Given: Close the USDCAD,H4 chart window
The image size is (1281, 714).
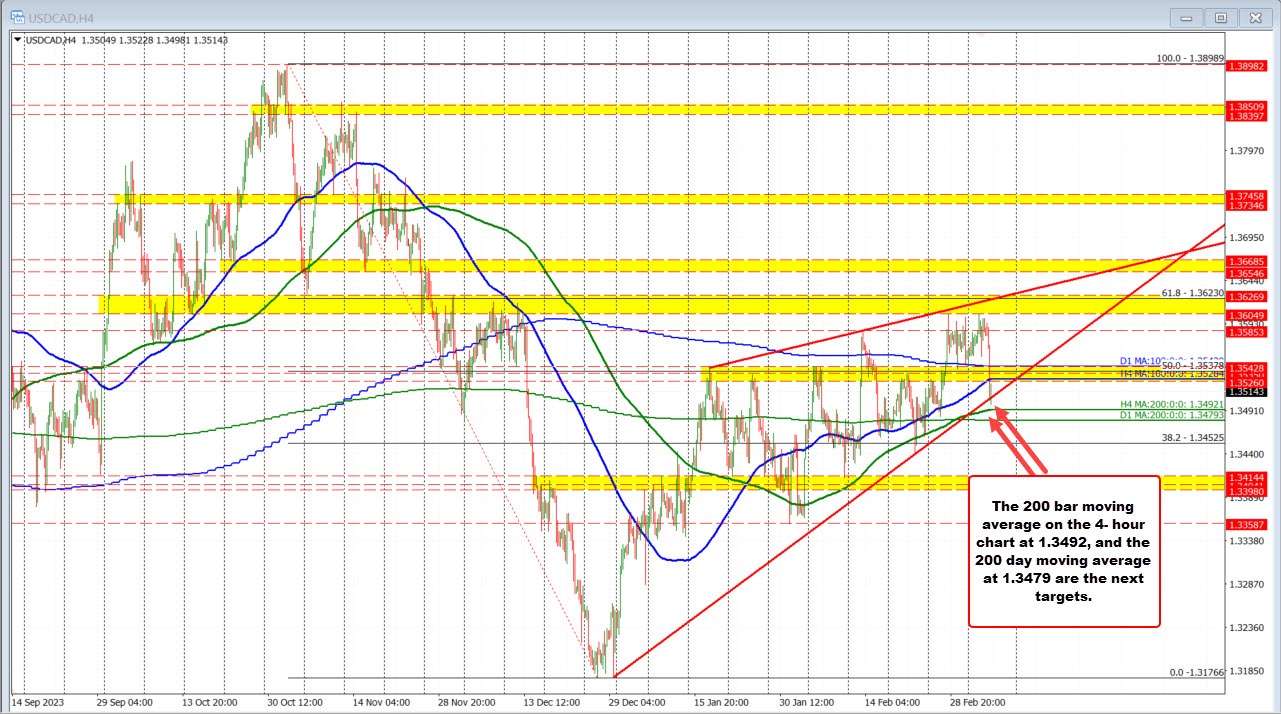Looking at the screenshot, I should 1254,16.
